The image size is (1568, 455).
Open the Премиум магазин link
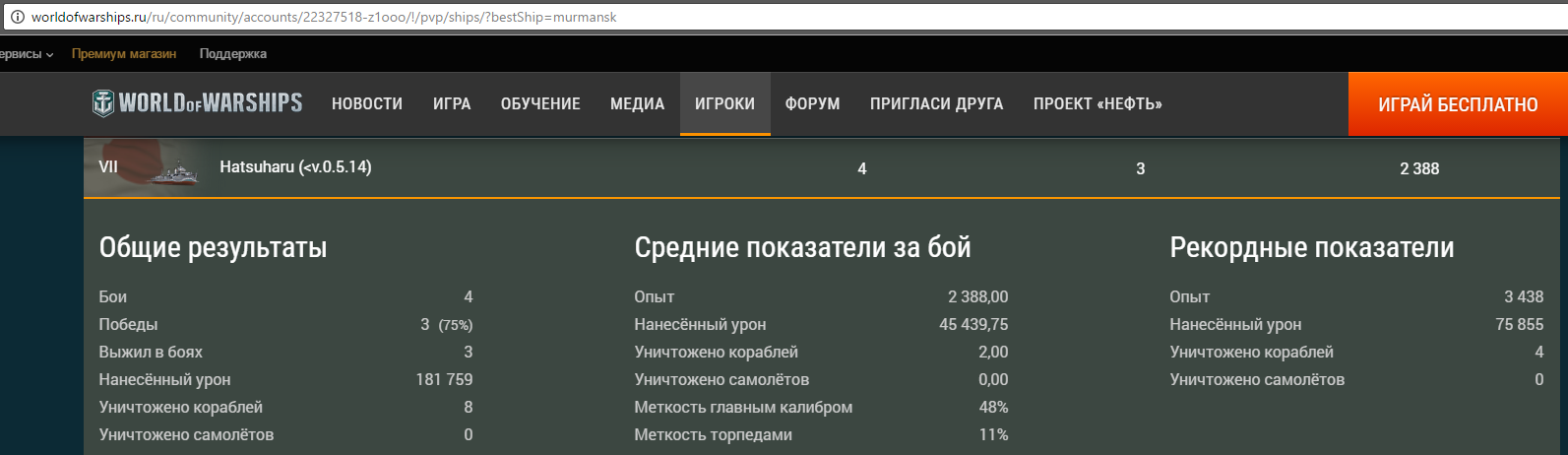pos(124,54)
